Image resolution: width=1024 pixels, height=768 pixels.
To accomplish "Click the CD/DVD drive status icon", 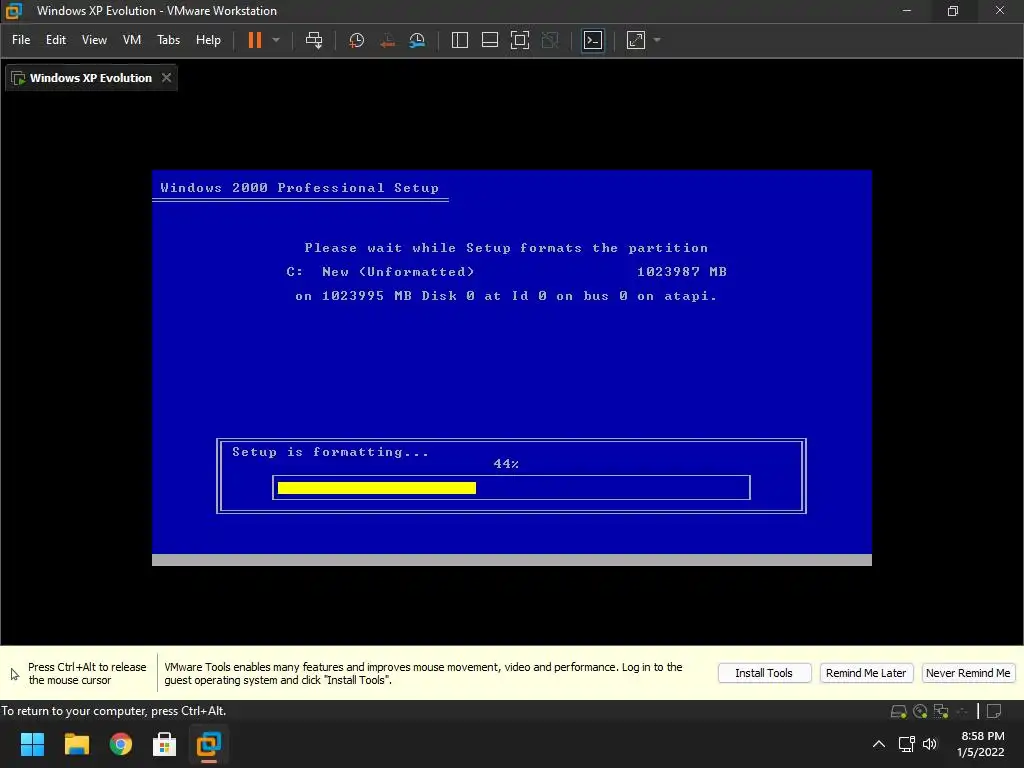I will point(920,711).
